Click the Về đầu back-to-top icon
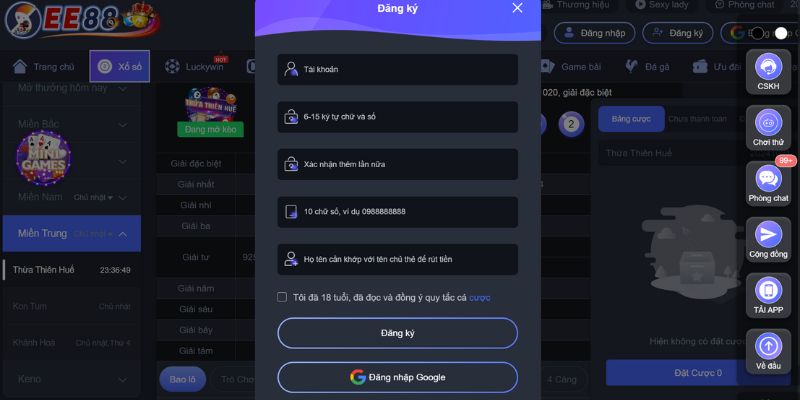 pyautogui.click(x=768, y=351)
